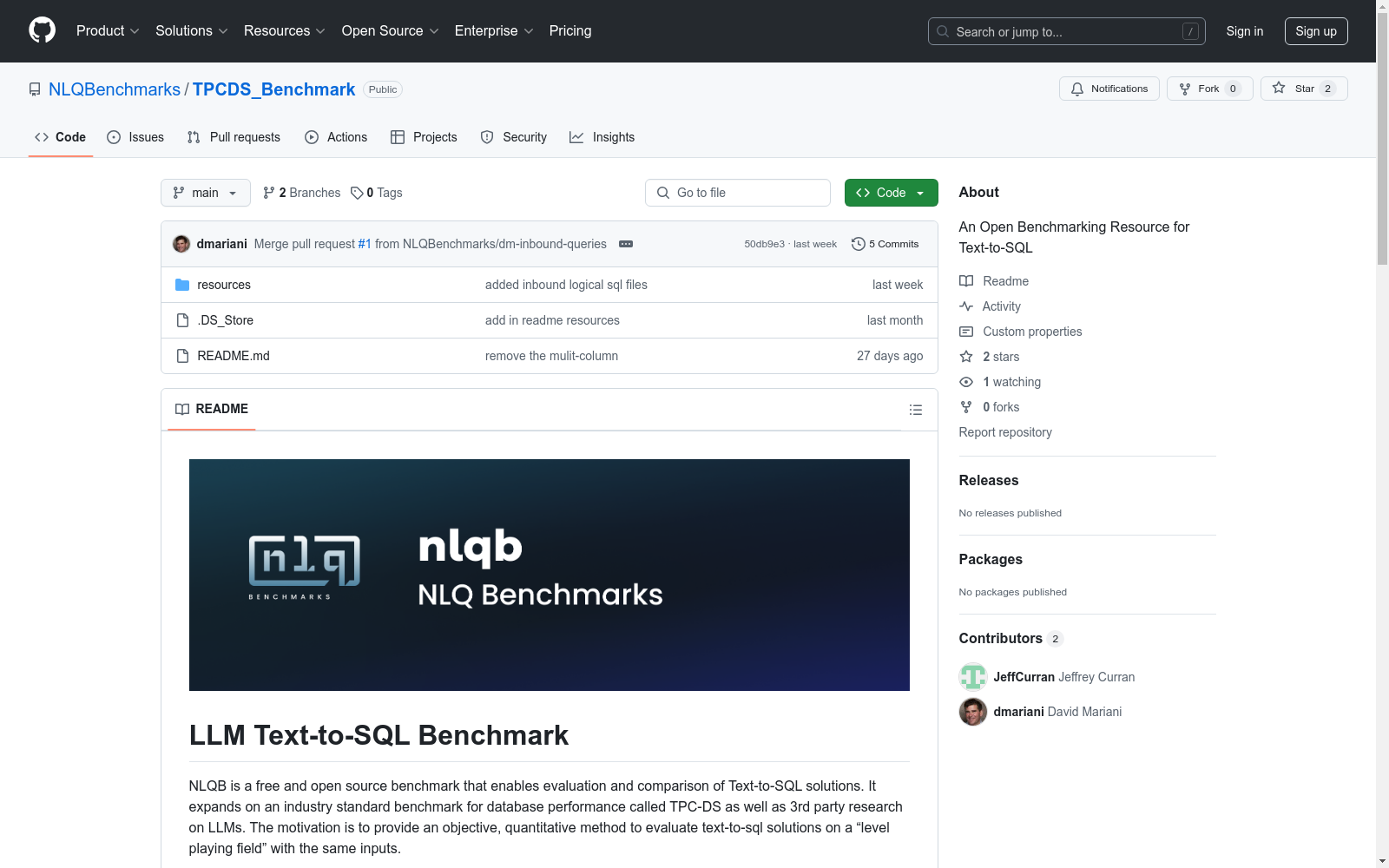View the 2 stars link

tap(990, 357)
